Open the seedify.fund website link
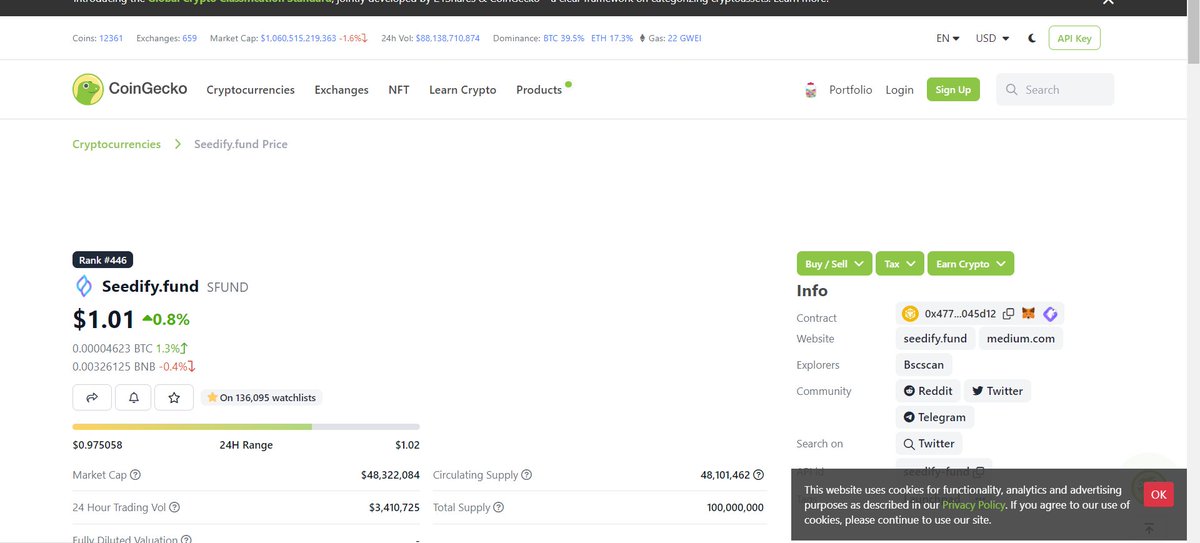 pos(935,339)
